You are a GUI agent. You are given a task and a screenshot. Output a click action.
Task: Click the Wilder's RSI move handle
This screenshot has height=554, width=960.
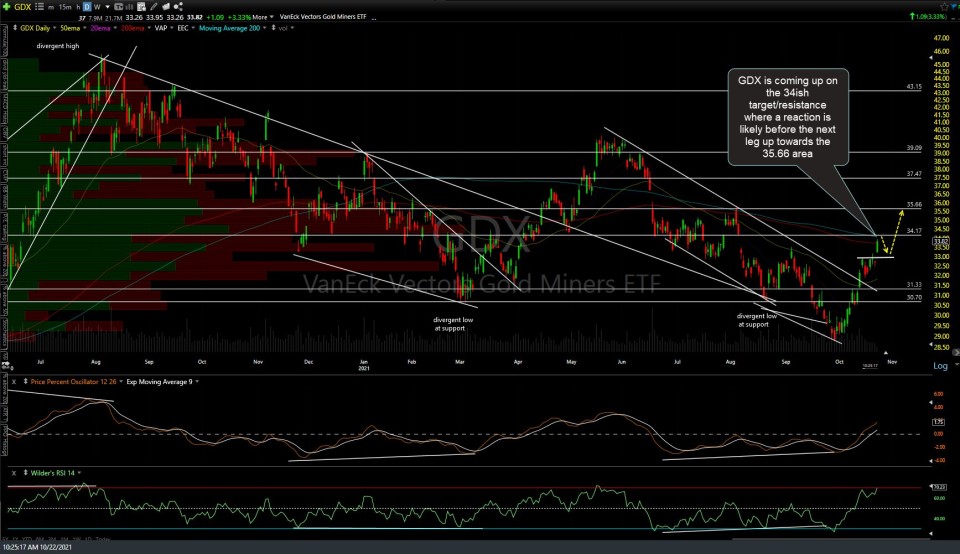coord(25,473)
